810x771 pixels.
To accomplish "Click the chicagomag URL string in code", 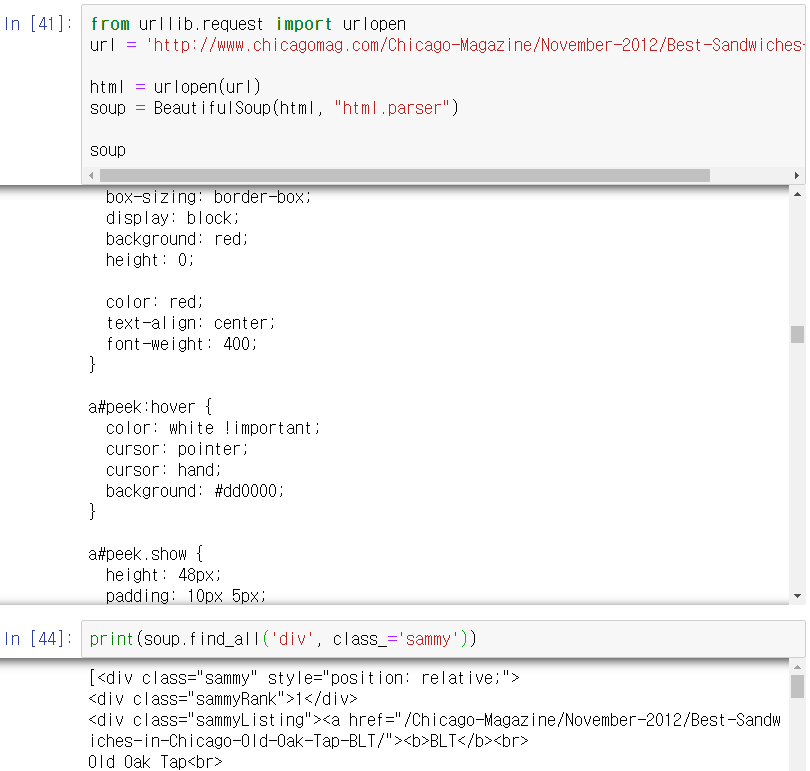I will (x=475, y=45).
